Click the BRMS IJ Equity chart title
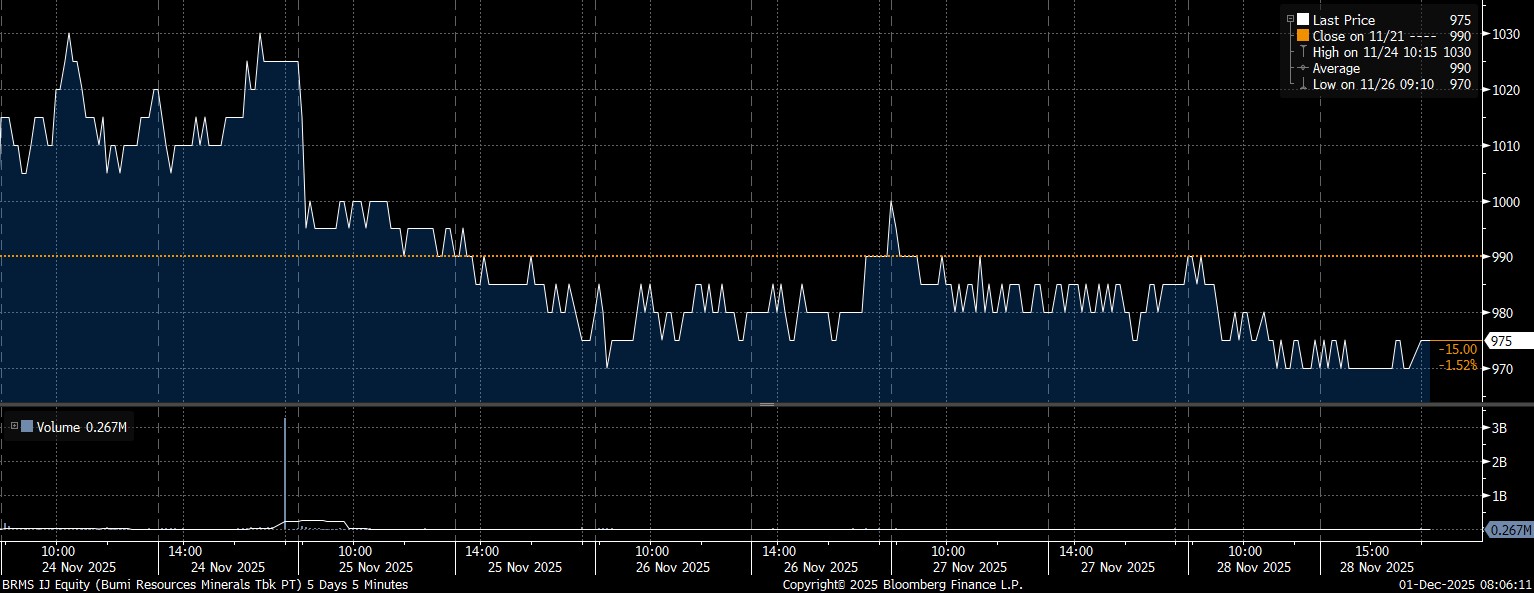Screen dimensions: 1534x593 coord(204,584)
